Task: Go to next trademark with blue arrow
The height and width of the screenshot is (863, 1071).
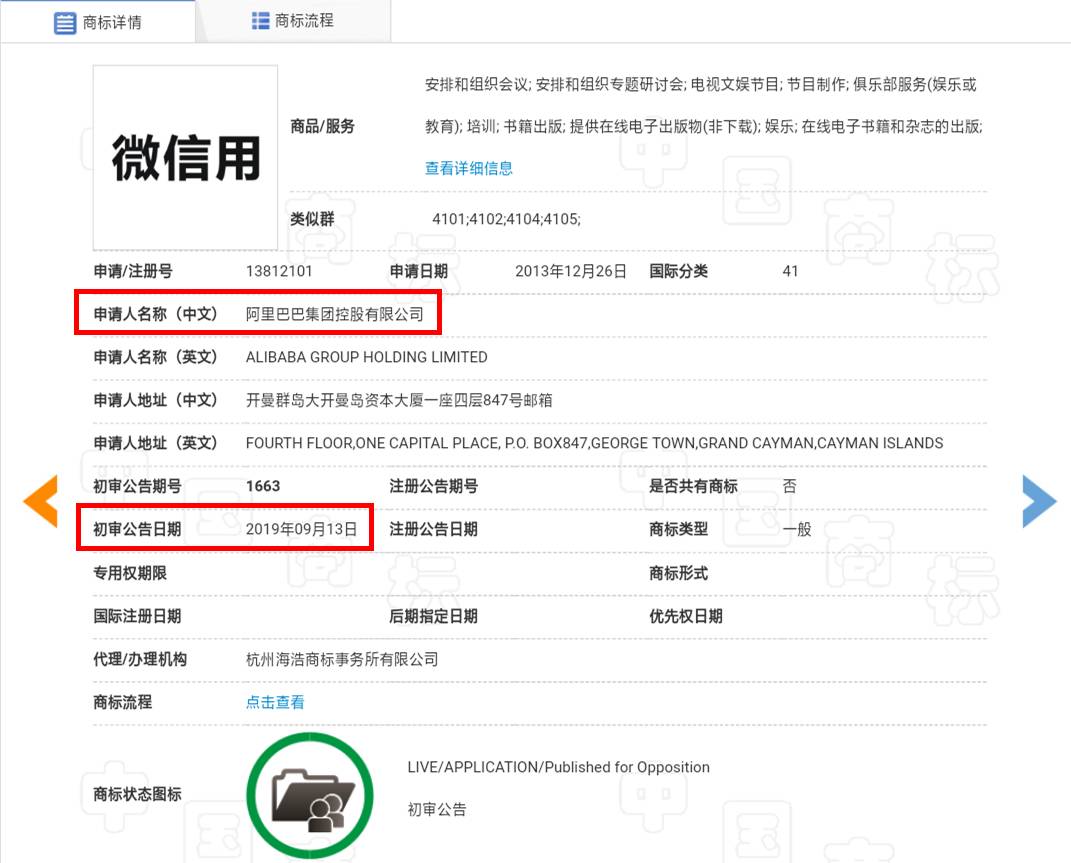Action: 1039,501
